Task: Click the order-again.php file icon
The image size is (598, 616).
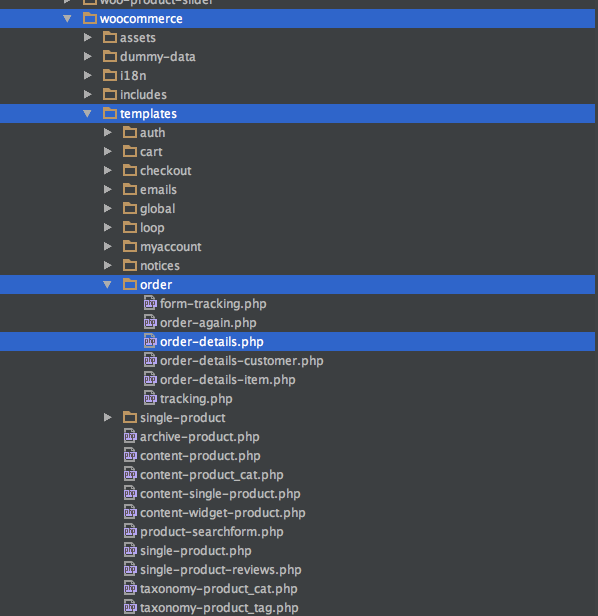Action: (150, 322)
